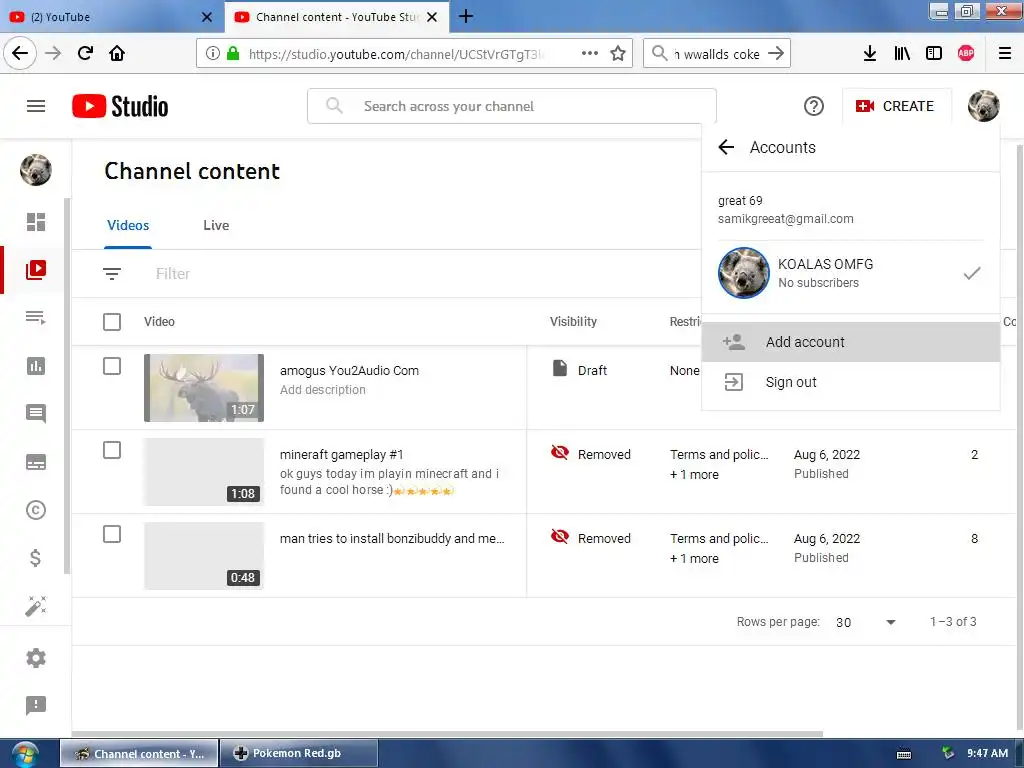
Task: Open the Subtitles sidebar icon
Action: click(36, 462)
